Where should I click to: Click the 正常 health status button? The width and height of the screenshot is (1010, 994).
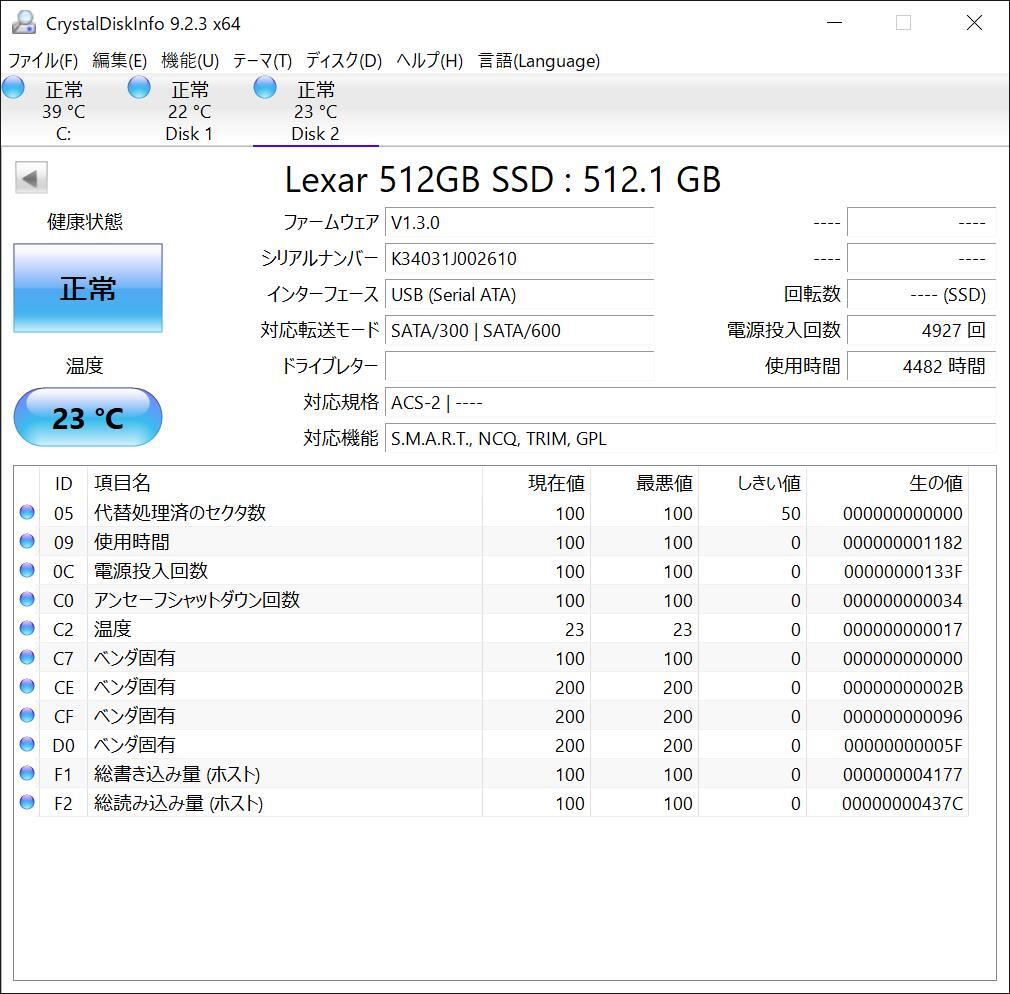click(88, 288)
